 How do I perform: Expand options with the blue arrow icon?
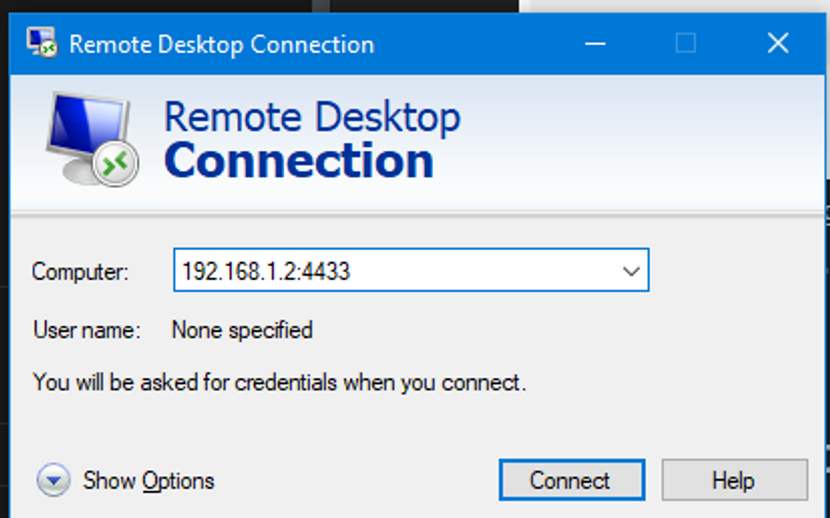click(53, 480)
